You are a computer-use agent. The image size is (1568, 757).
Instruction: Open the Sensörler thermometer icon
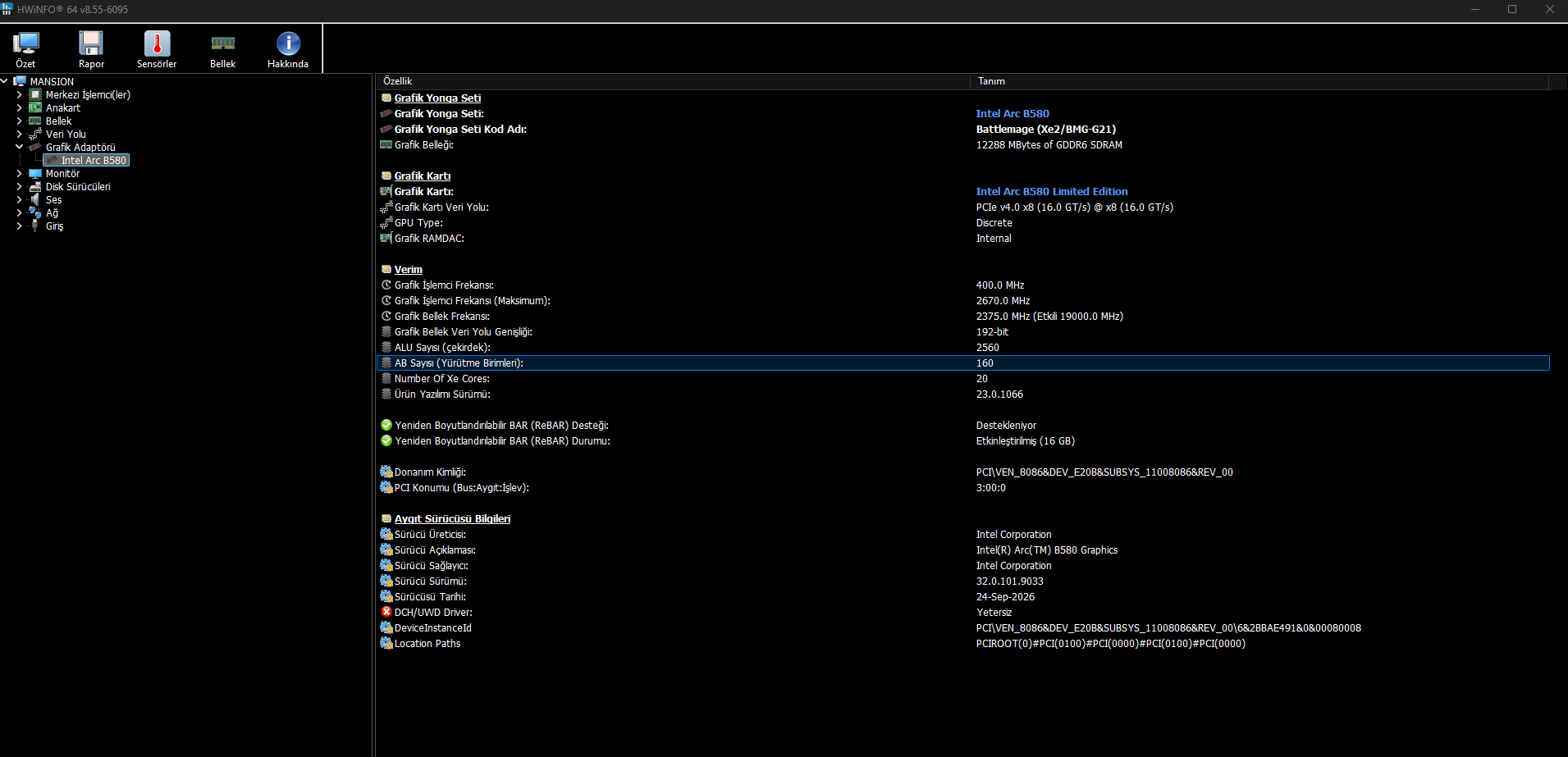pos(157,49)
